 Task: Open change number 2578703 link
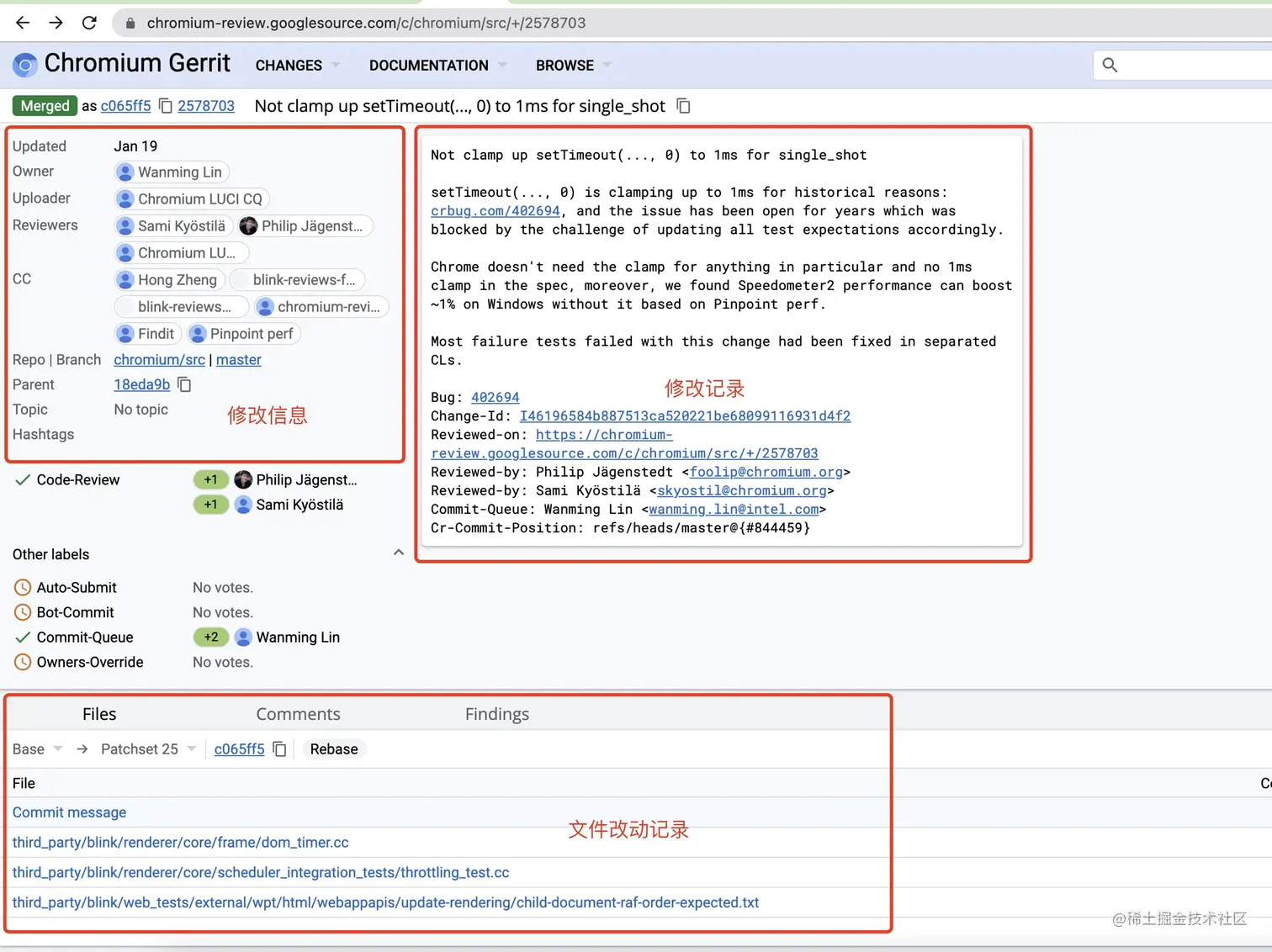pyautogui.click(x=206, y=106)
